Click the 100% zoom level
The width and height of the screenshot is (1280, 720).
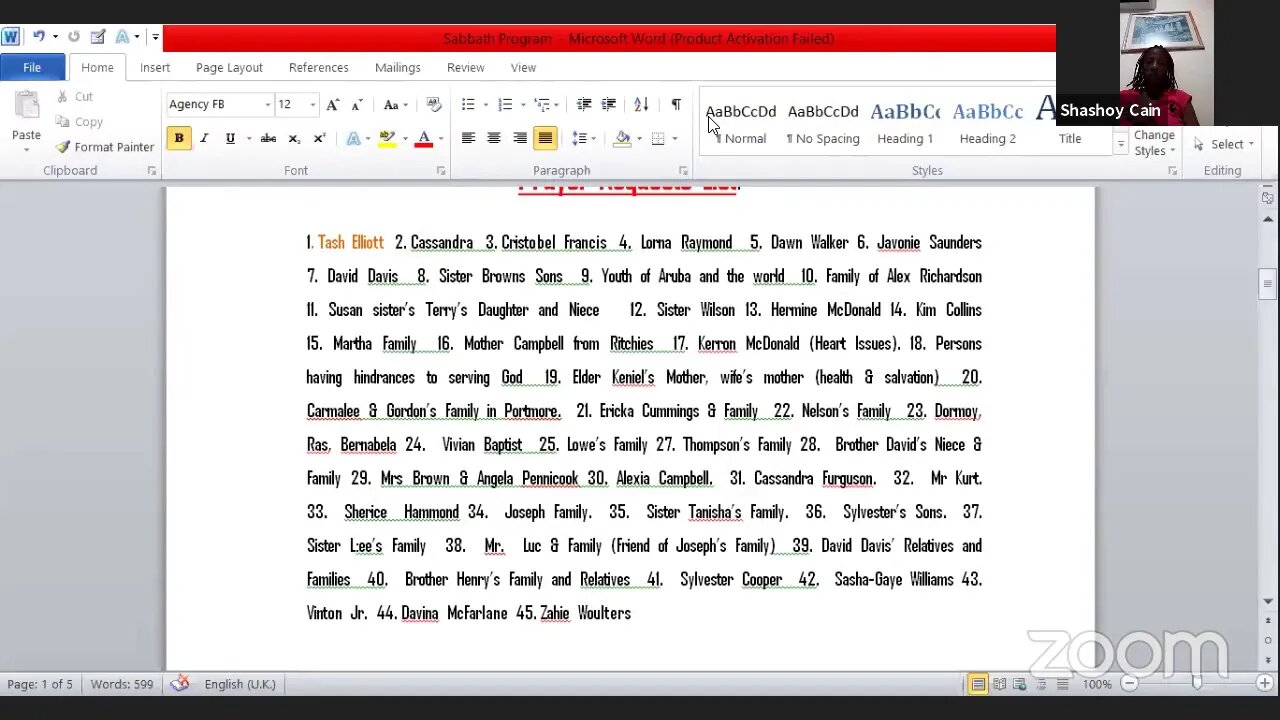click(x=1097, y=684)
